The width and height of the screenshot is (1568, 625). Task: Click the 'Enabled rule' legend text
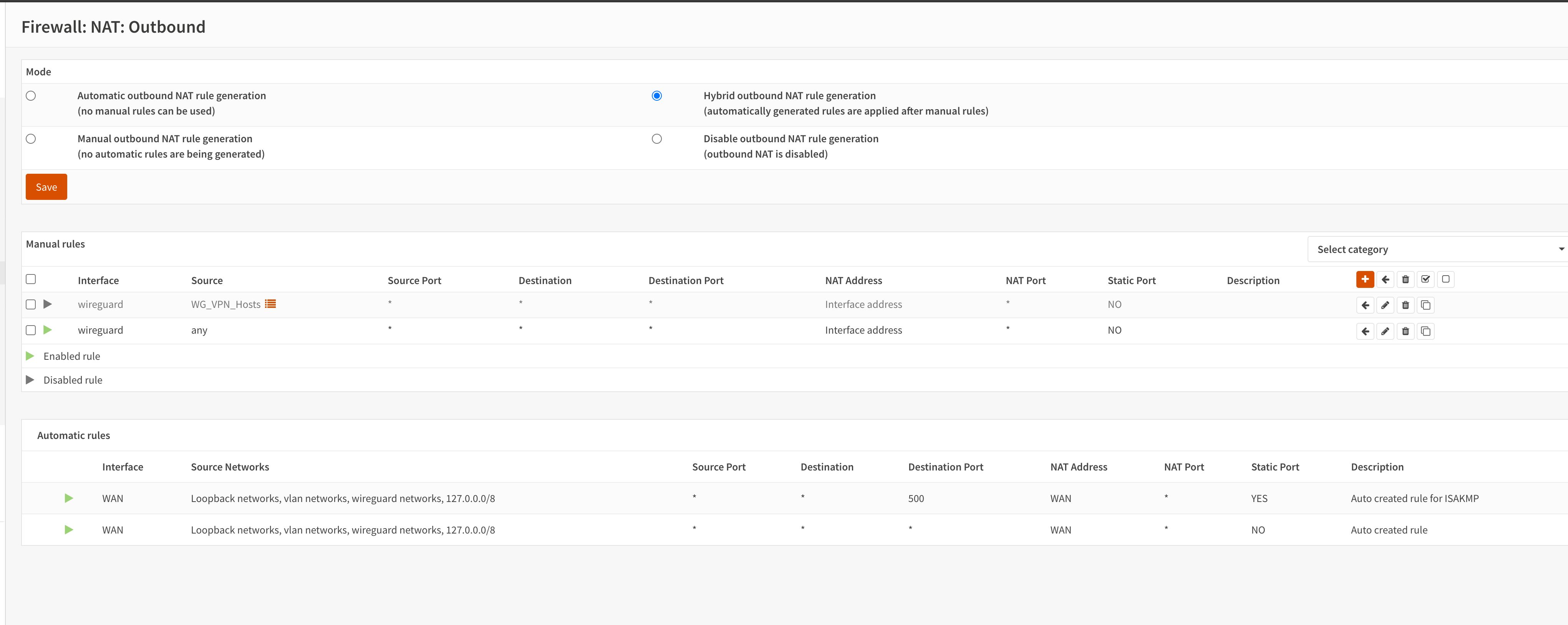pos(72,356)
